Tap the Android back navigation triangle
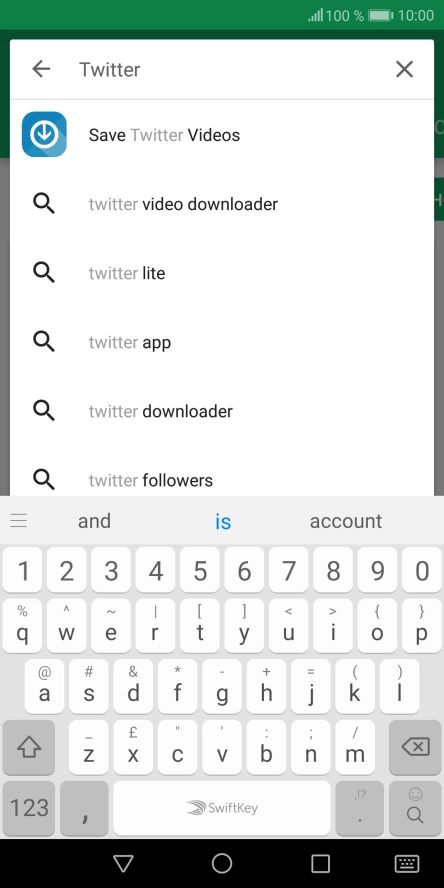 coord(123,863)
